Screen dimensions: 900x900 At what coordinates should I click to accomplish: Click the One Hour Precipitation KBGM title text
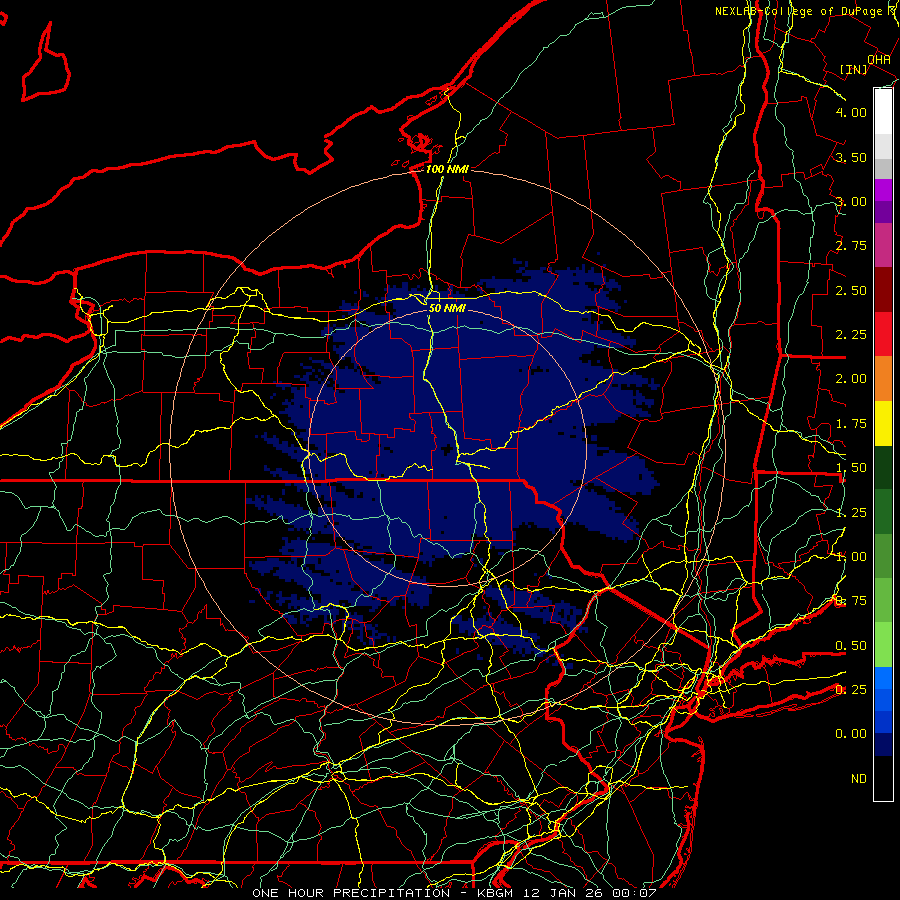click(x=454, y=893)
